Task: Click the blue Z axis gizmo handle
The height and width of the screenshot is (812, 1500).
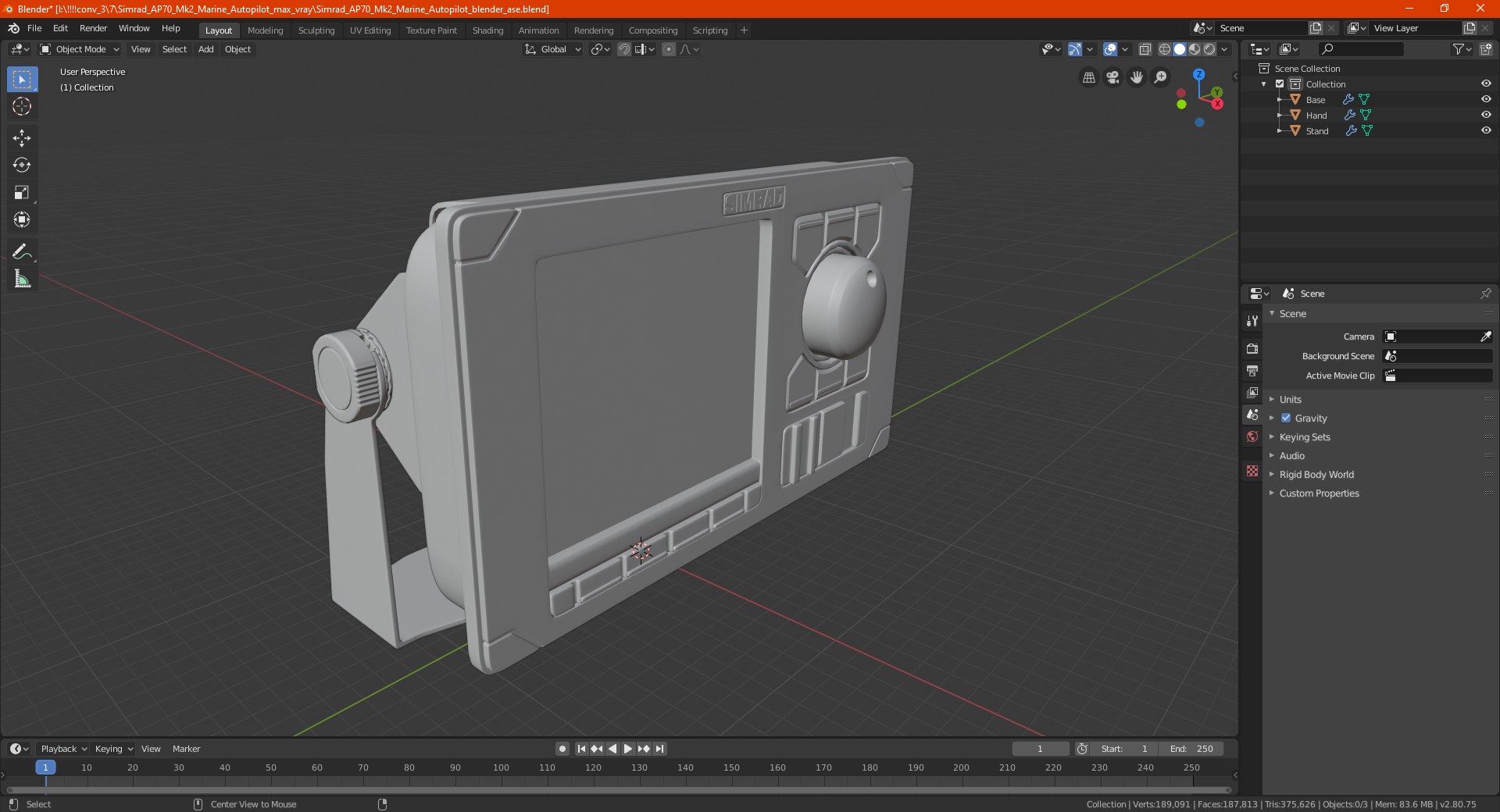Action: point(1198,74)
